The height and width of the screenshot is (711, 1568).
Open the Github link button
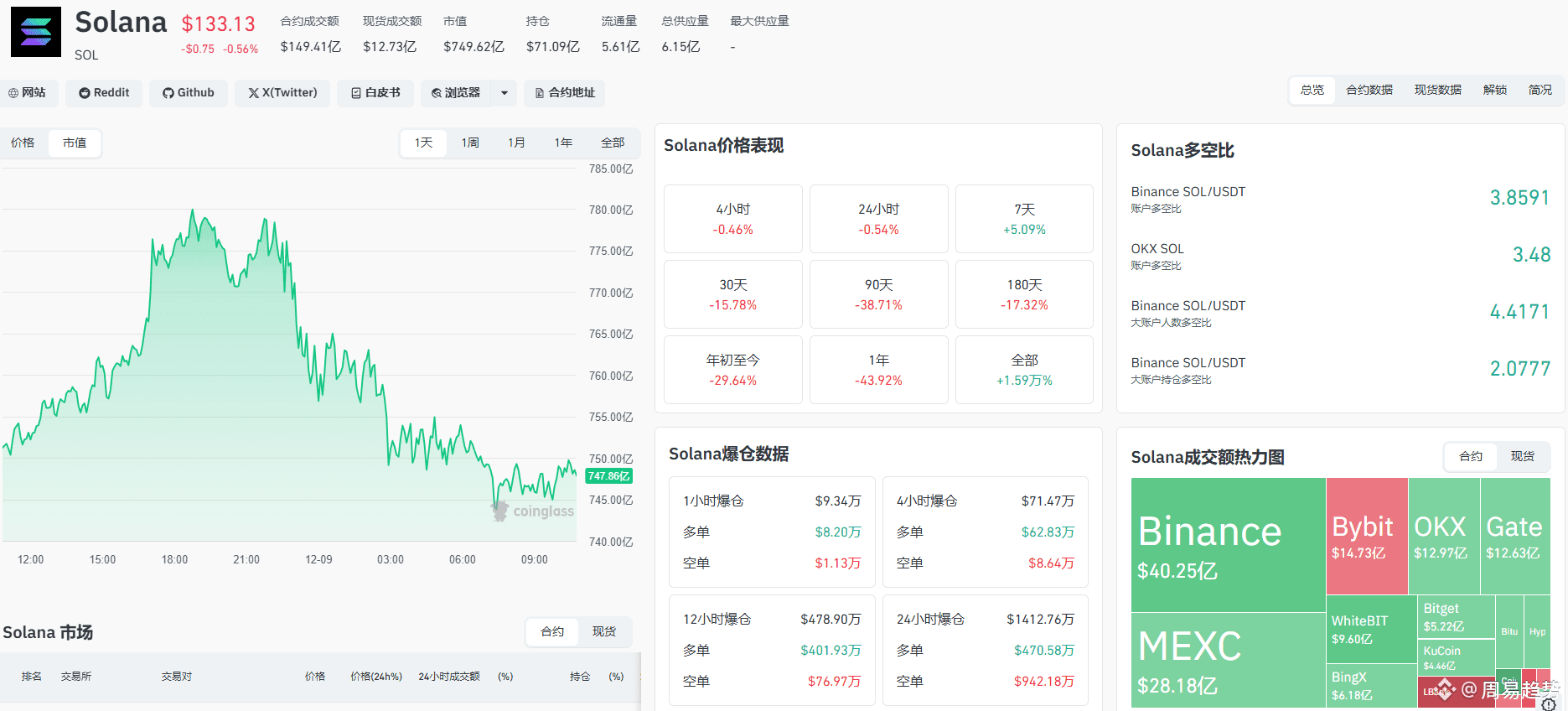click(x=189, y=93)
